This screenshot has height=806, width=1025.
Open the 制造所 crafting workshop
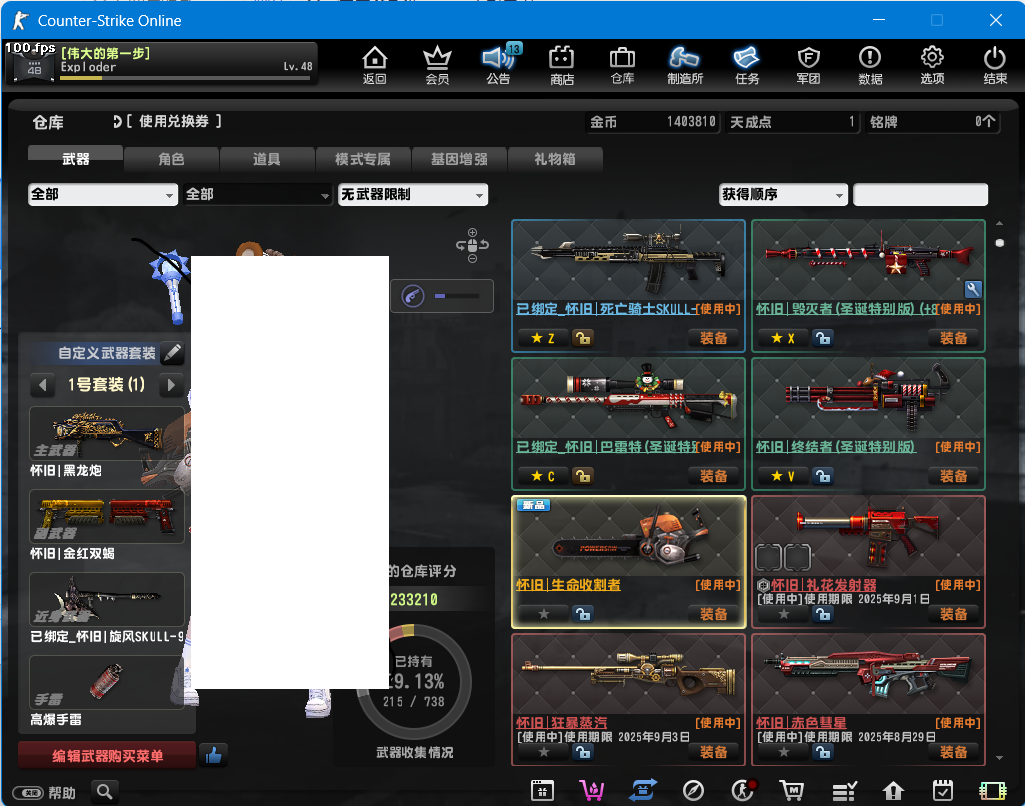[684, 65]
